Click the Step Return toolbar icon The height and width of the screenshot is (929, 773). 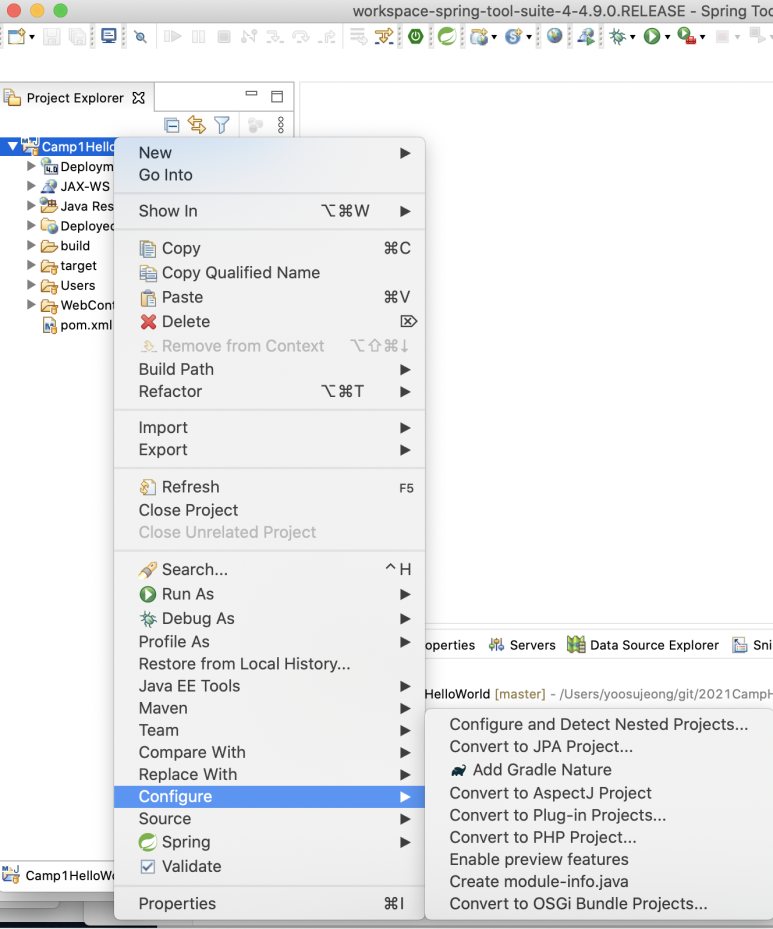[x=327, y=37]
